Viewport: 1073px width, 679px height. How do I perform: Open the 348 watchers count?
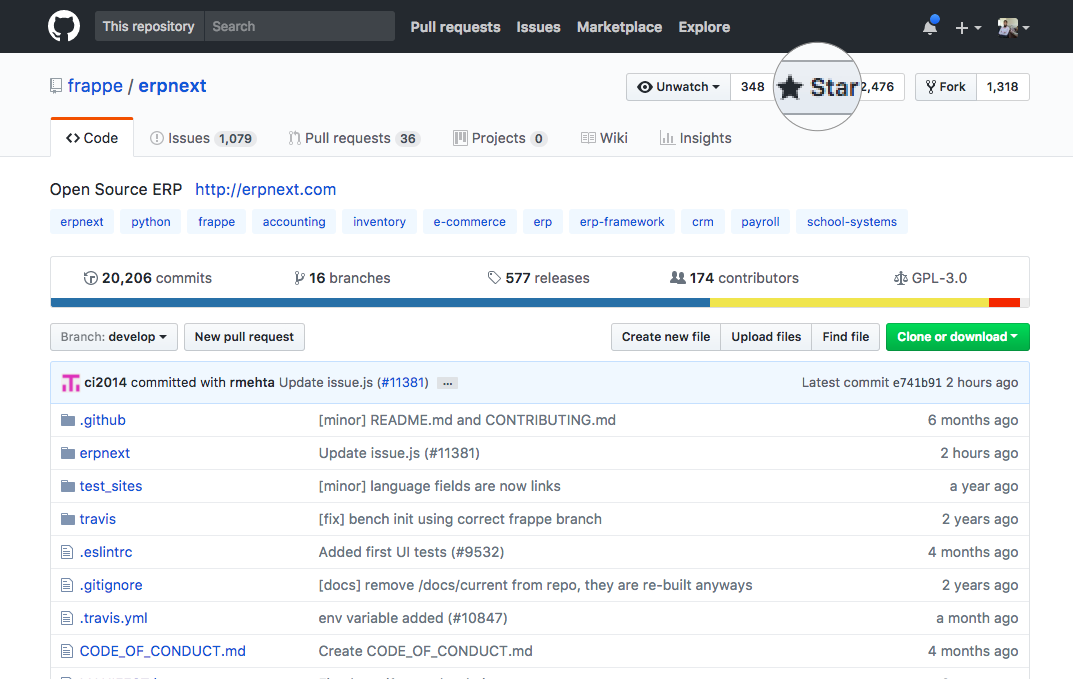pyautogui.click(x=753, y=87)
